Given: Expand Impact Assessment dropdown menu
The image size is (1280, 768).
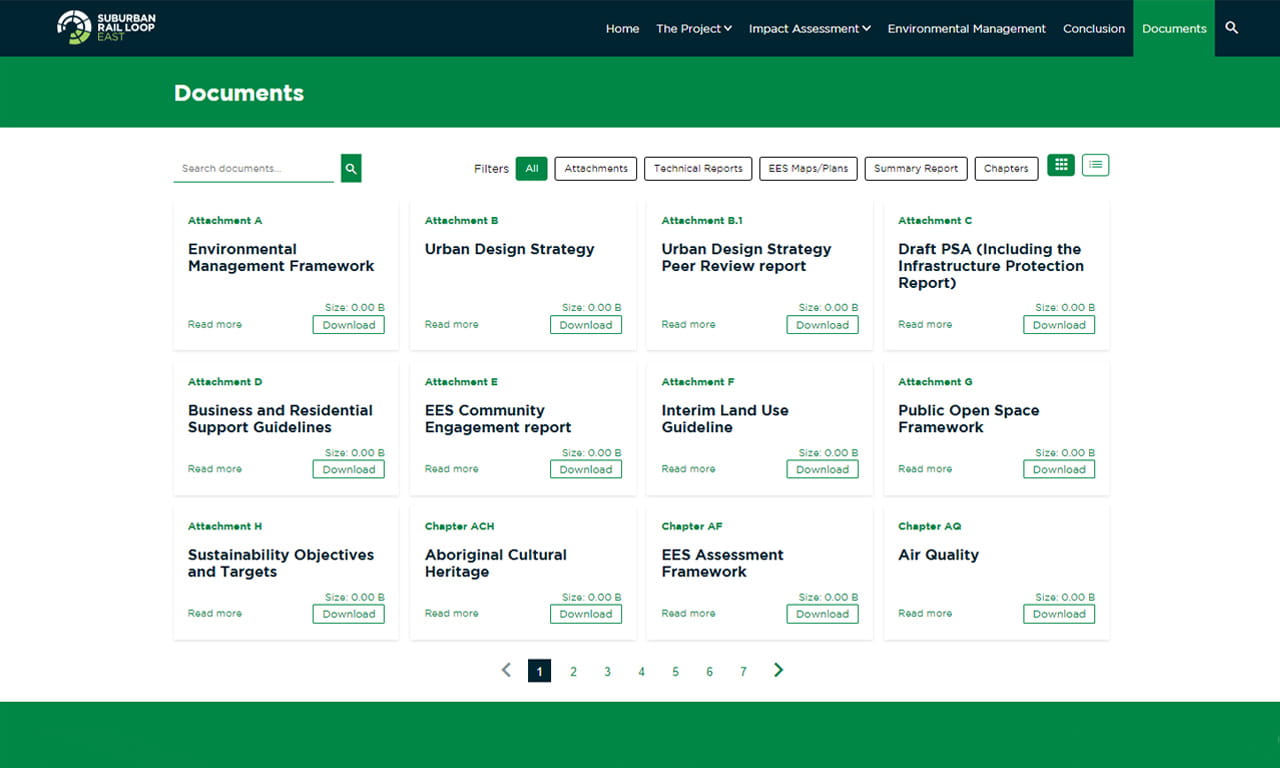Looking at the screenshot, I should [x=810, y=28].
